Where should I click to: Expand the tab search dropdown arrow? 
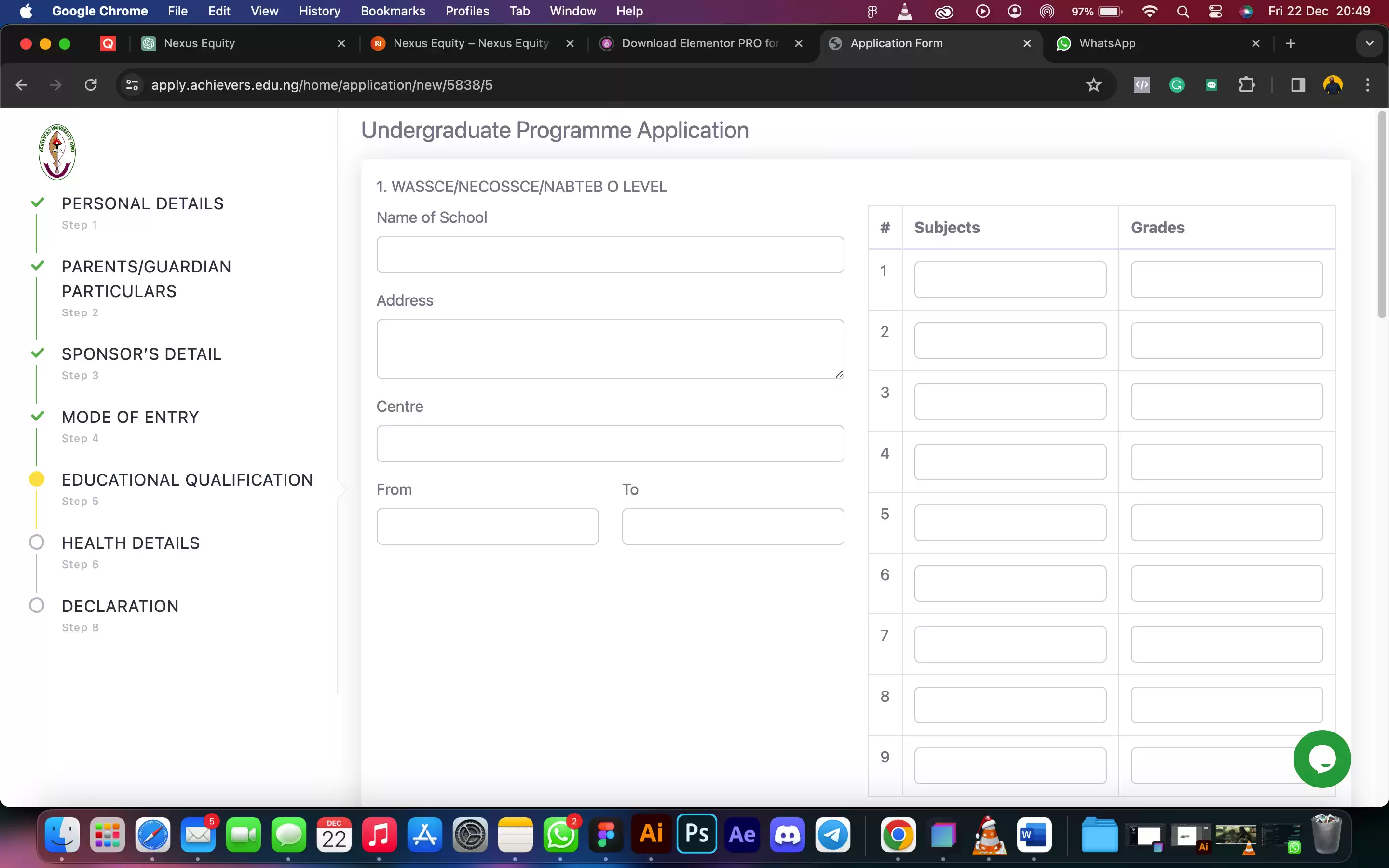(x=1369, y=43)
